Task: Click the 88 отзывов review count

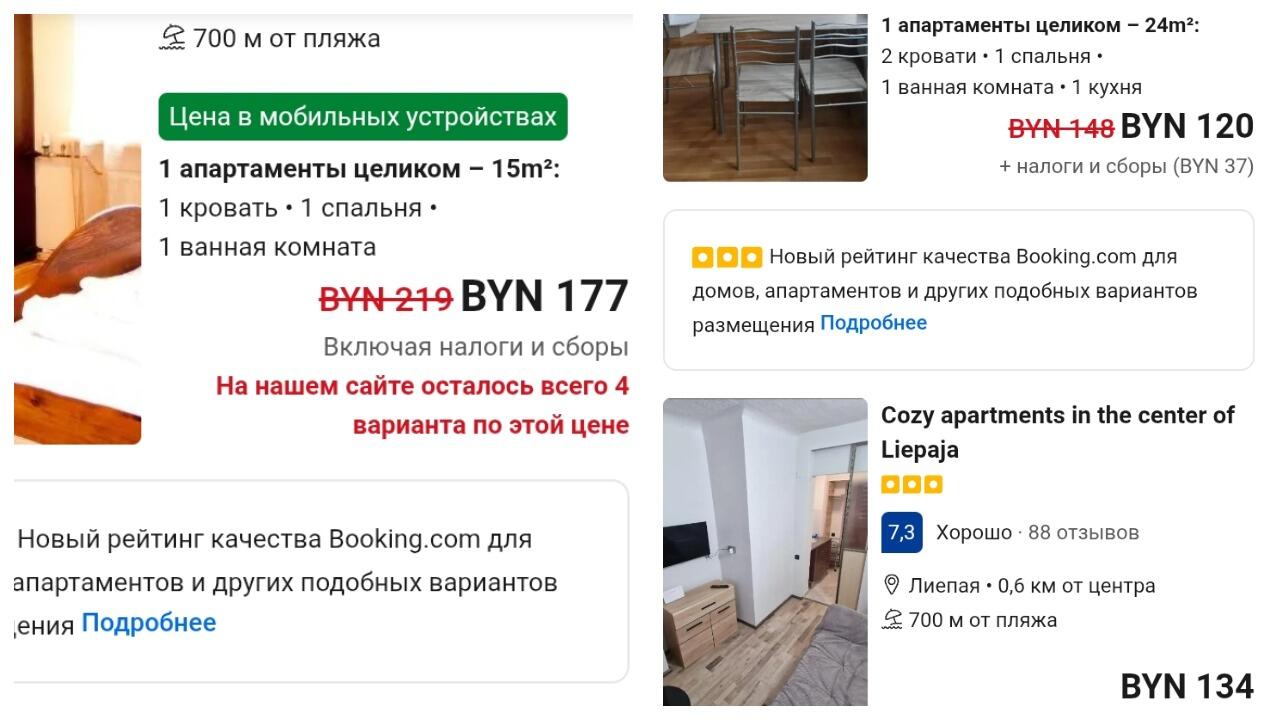Action: (1084, 533)
